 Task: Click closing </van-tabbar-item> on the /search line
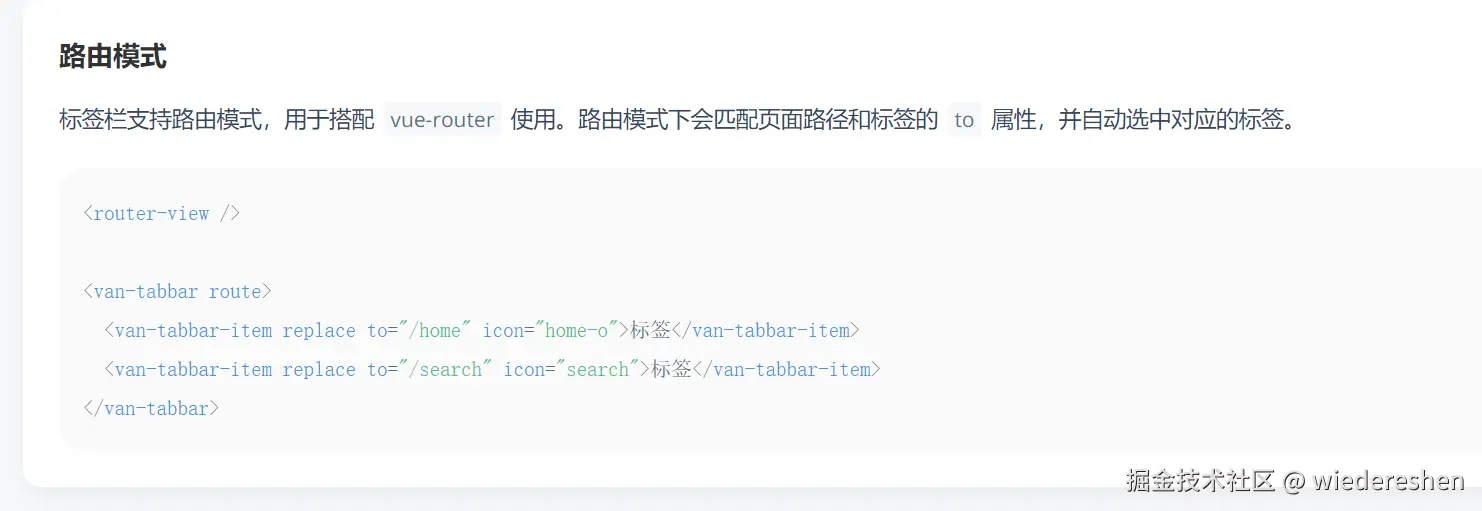pos(786,370)
